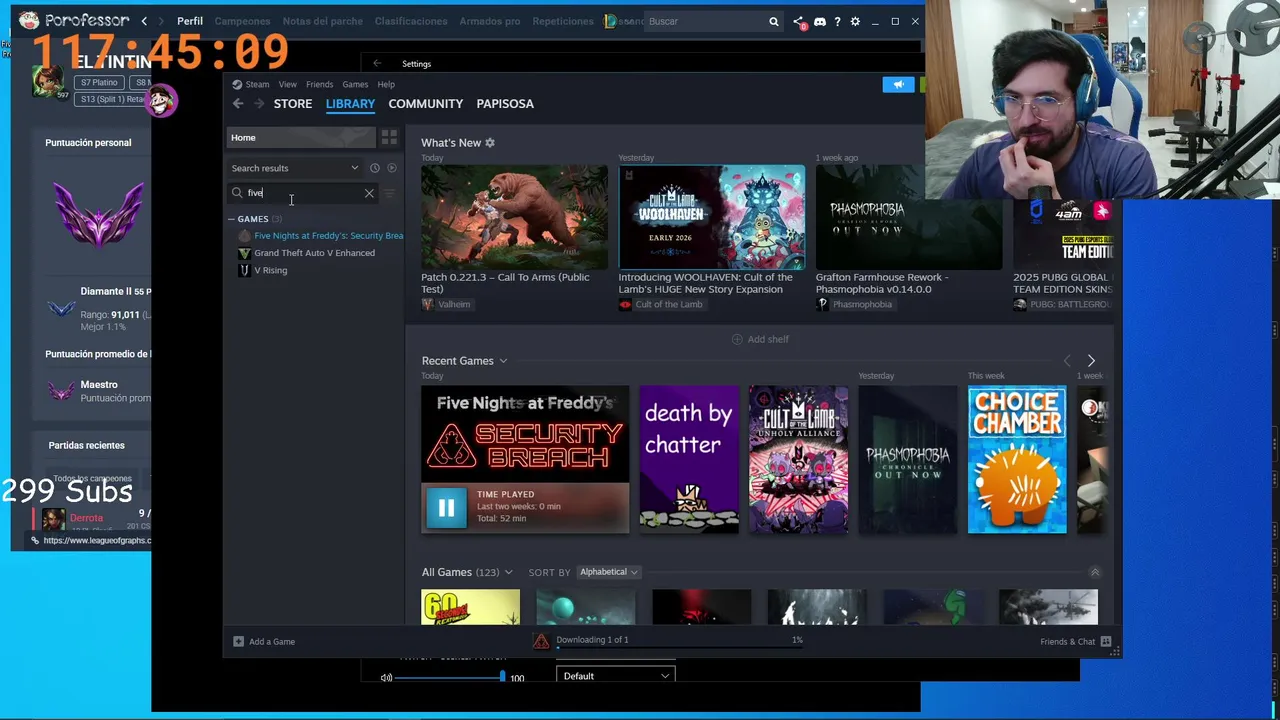Open the All Games shelf dropdown
This screenshot has width=1280, height=720.
pos(508,572)
